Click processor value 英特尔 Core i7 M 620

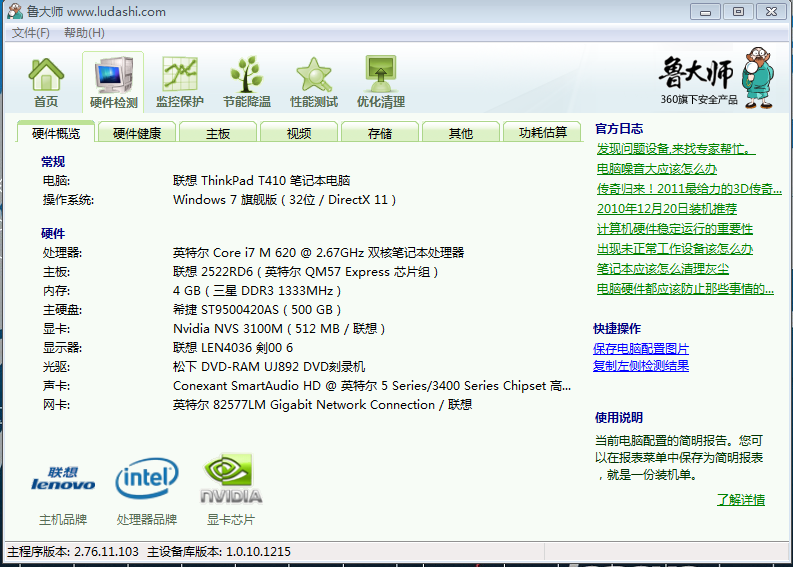point(319,252)
